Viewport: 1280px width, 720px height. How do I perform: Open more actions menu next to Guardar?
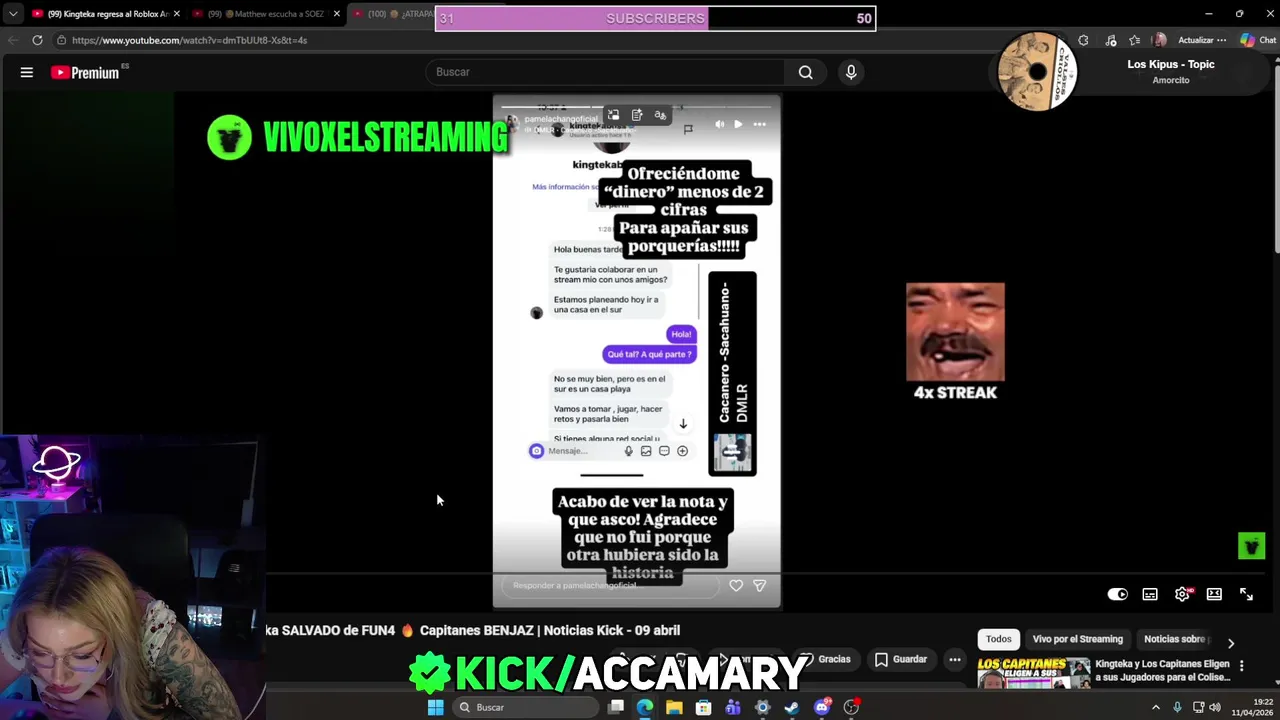955,660
